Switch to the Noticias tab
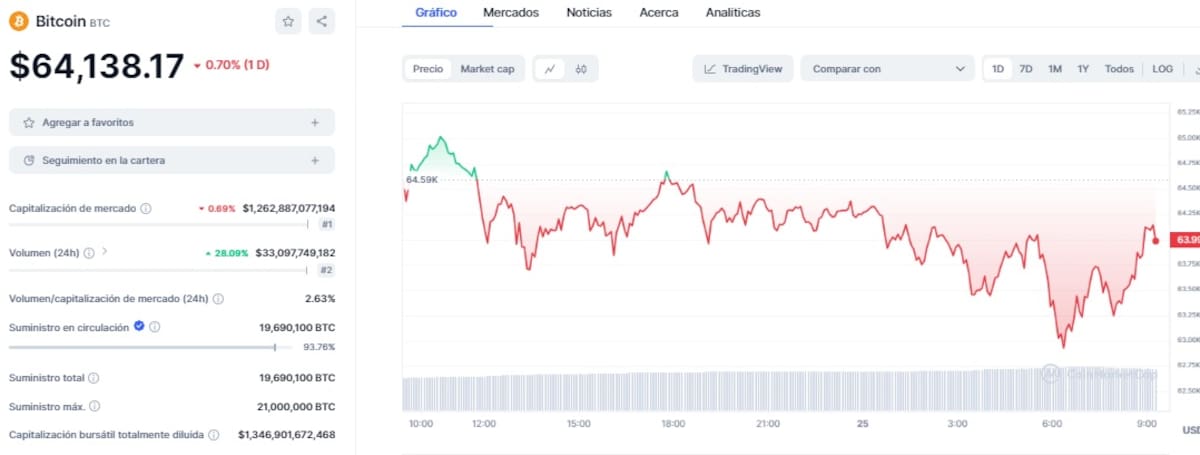The image size is (1200, 455). [589, 13]
